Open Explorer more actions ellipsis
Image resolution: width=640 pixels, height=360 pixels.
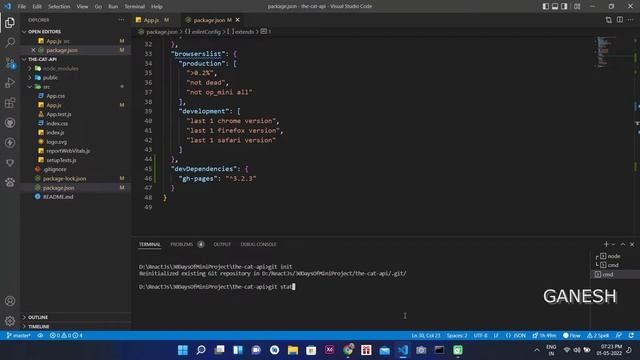pyautogui.click(x=121, y=20)
